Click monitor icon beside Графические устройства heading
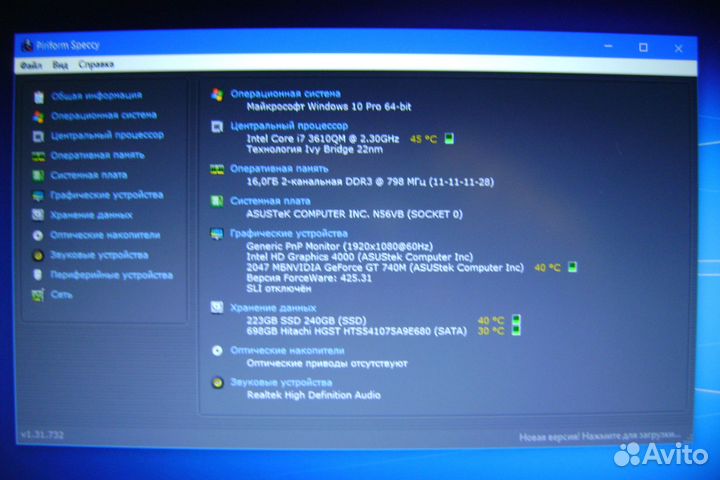This screenshot has width=720, height=480. pyautogui.click(x=217, y=234)
